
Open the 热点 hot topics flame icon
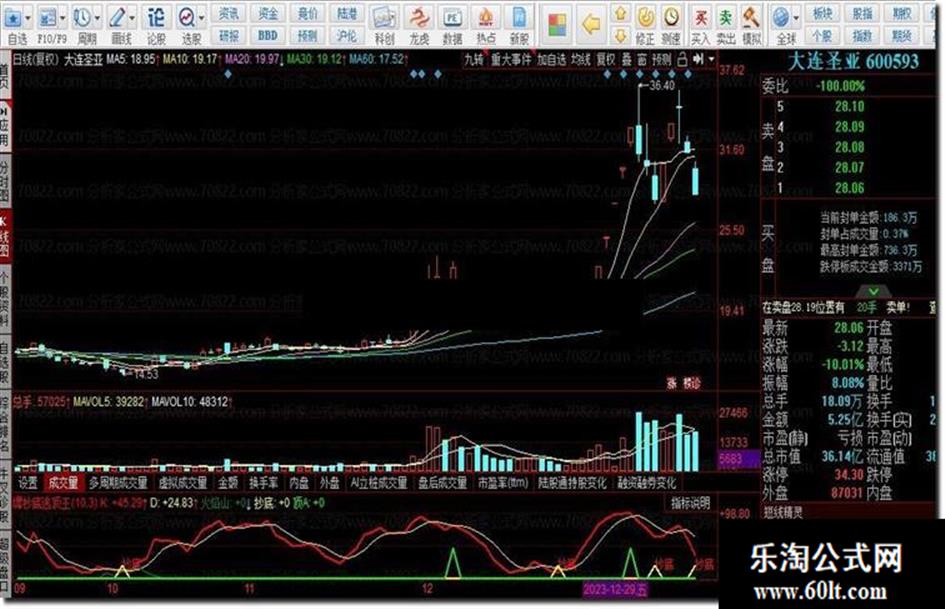[x=486, y=18]
